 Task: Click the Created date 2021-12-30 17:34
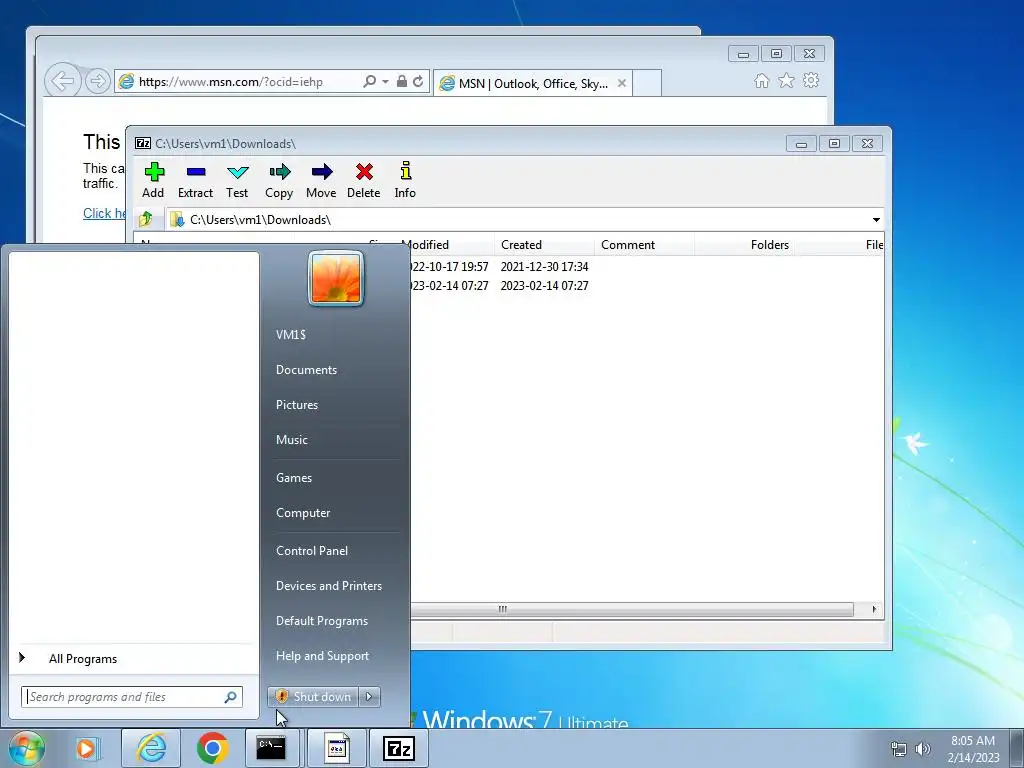click(x=544, y=266)
